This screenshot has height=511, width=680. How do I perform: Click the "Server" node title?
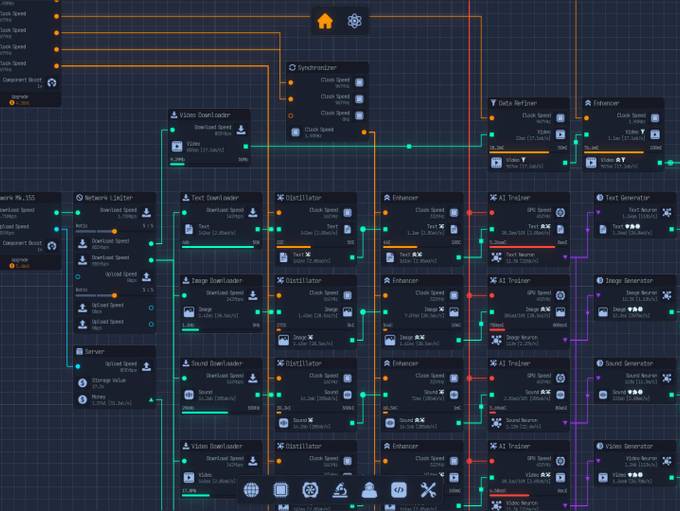pos(94,351)
